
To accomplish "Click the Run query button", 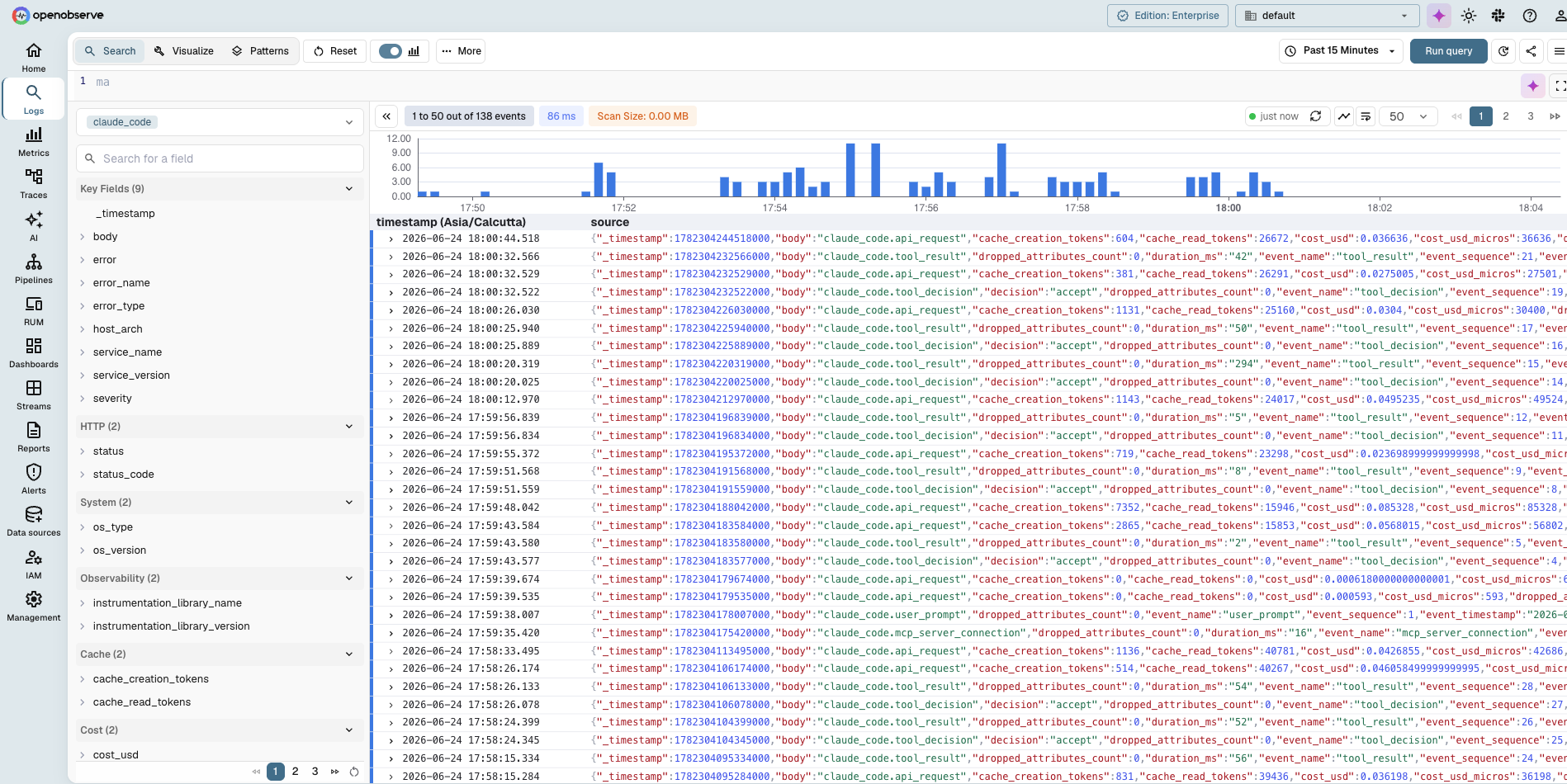I will (x=1448, y=51).
